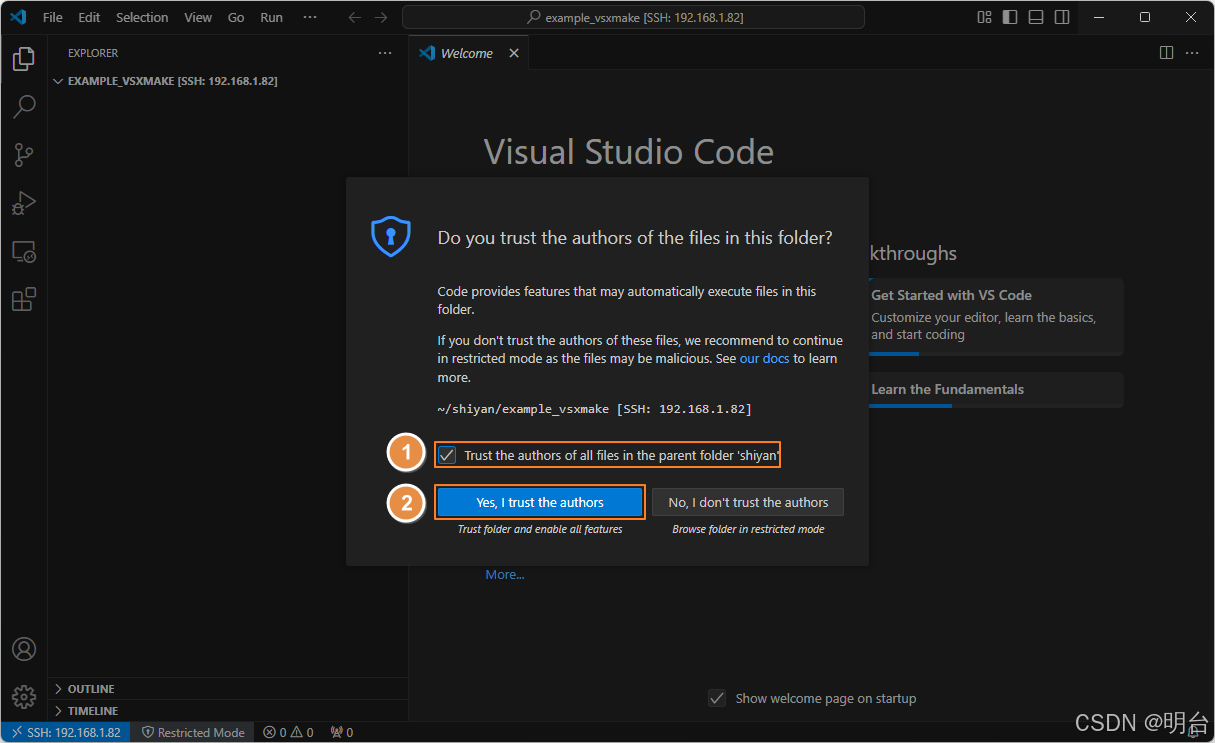Open Customize Layout icon
This screenshot has width=1215, height=743.
(x=984, y=17)
